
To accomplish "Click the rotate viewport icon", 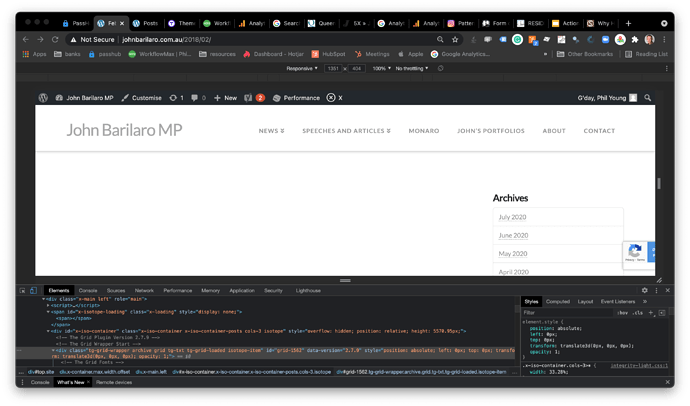I will pos(440,69).
